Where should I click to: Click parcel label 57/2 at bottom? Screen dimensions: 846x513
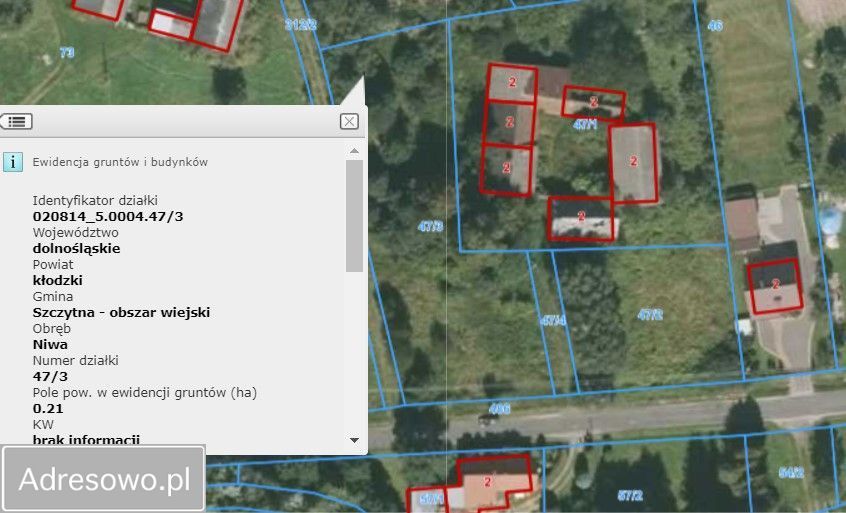coord(630,495)
